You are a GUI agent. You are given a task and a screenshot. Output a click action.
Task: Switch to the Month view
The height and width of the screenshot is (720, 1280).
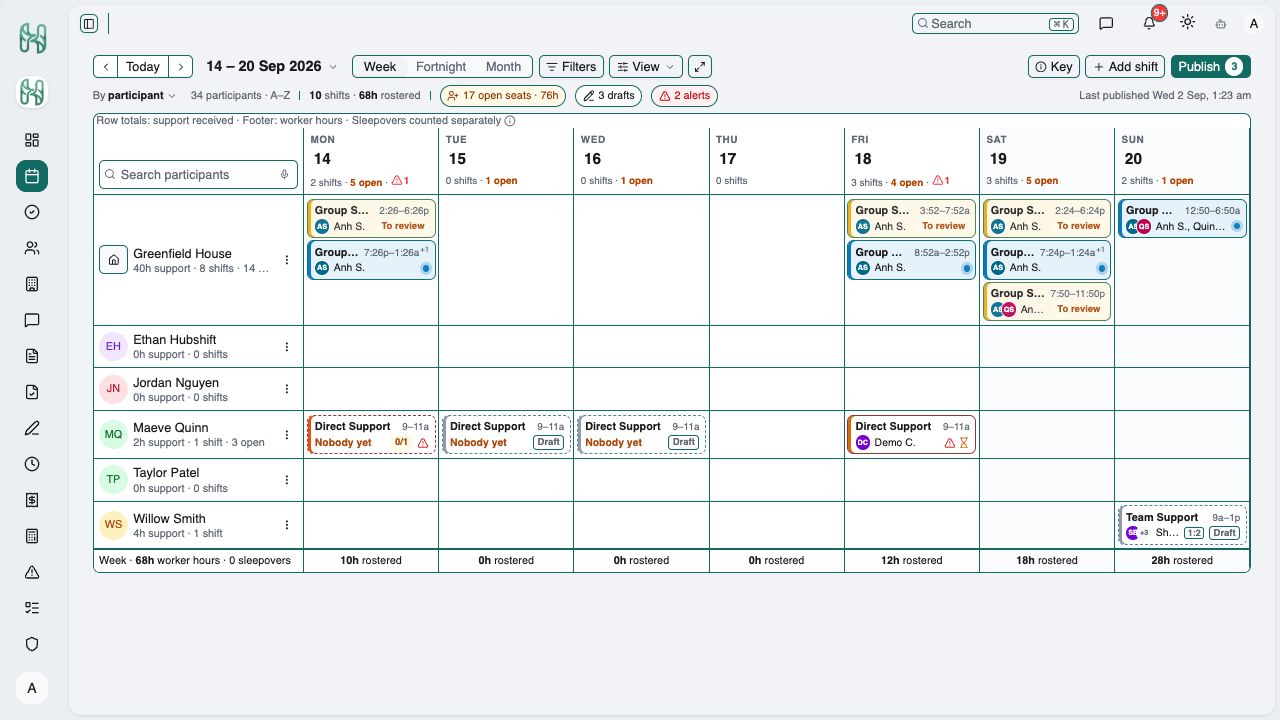point(503,67)
